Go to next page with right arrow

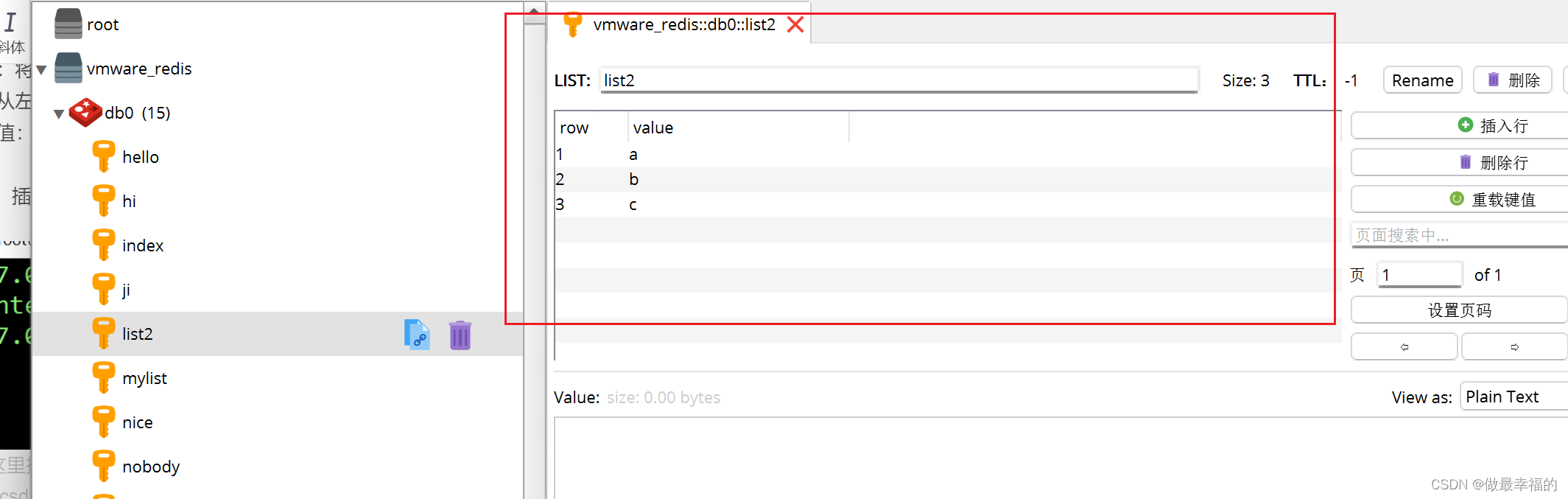click(1515, 346)
